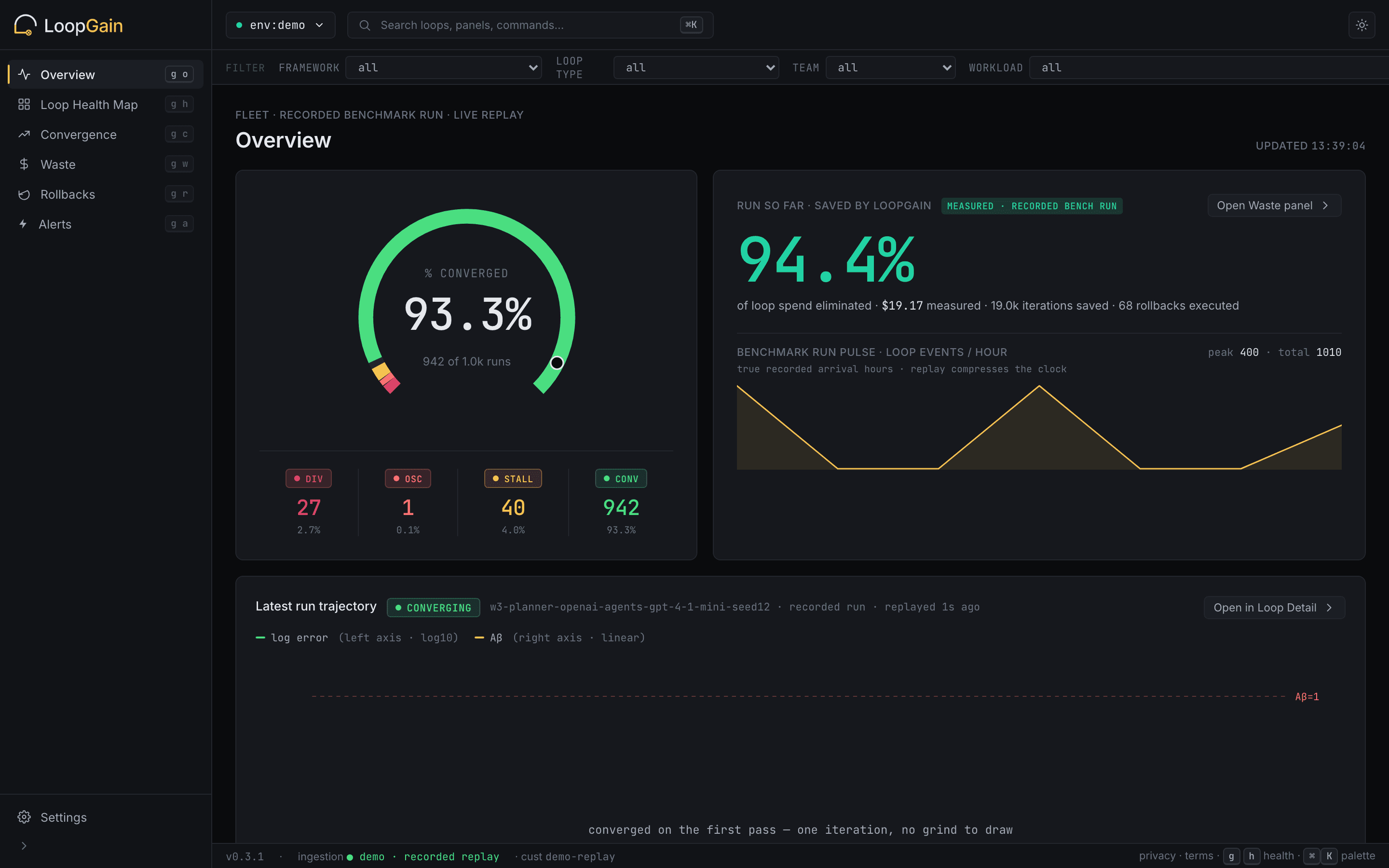Click the K key badge in footer
The image size is (1389, 868).
(x=1329, y=856)
